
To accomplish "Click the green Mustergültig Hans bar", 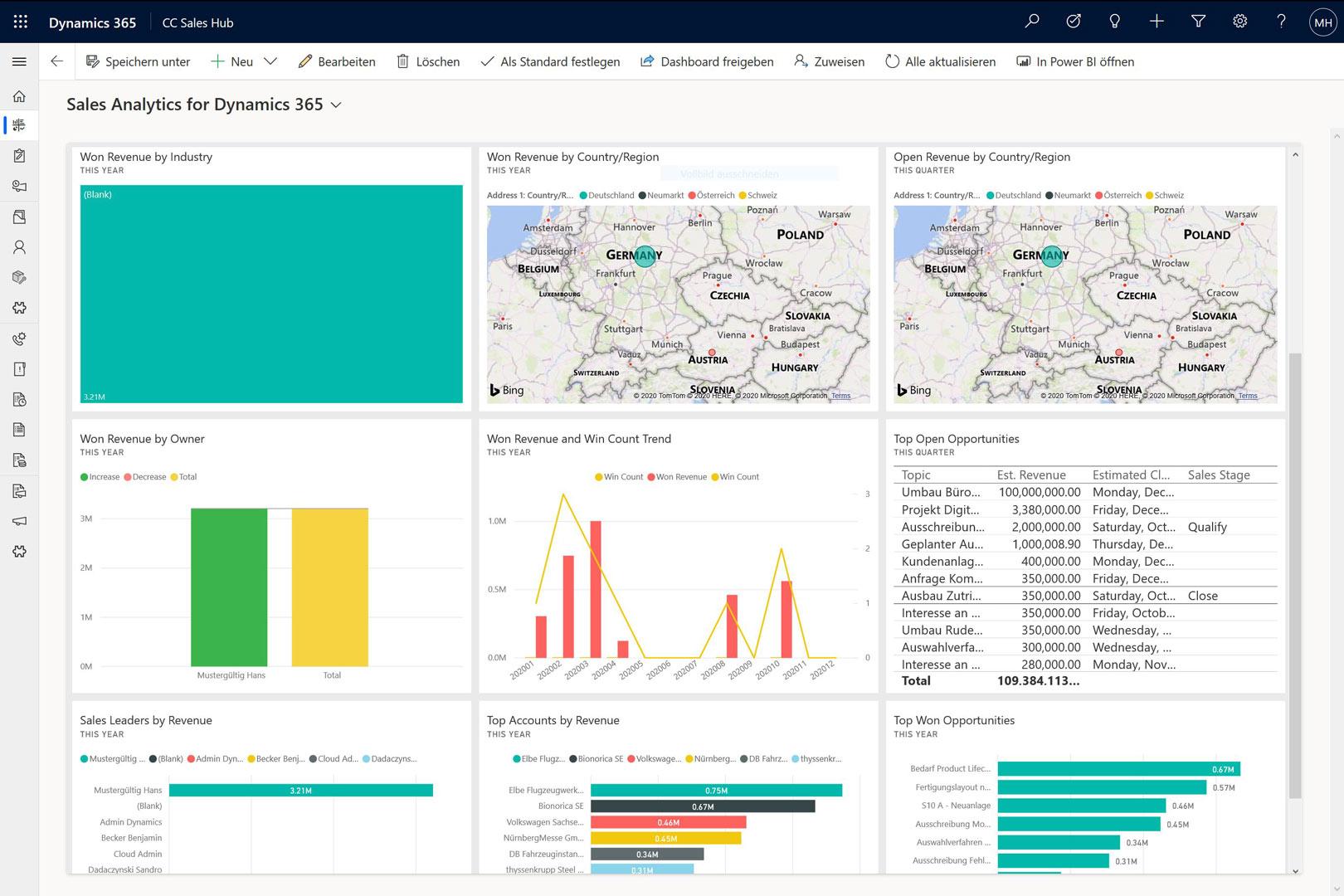I will 229,587.
